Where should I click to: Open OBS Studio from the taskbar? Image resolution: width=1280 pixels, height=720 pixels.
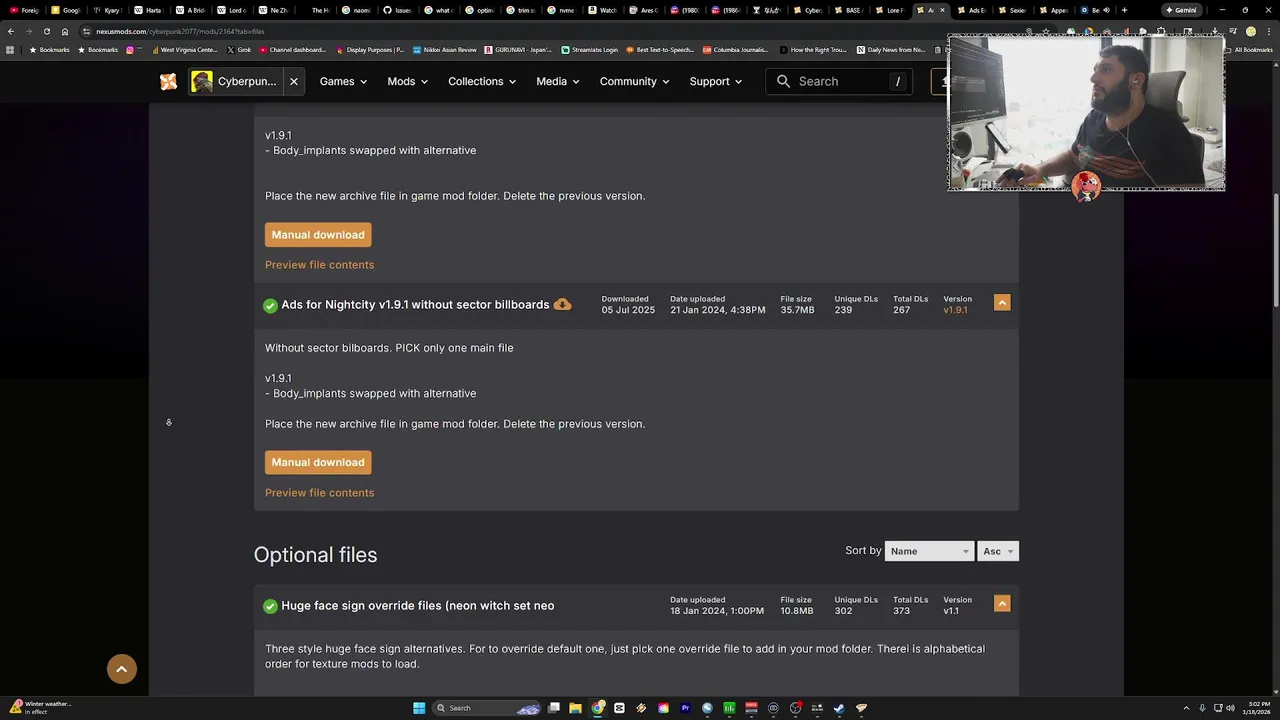(x=796, y=708)
